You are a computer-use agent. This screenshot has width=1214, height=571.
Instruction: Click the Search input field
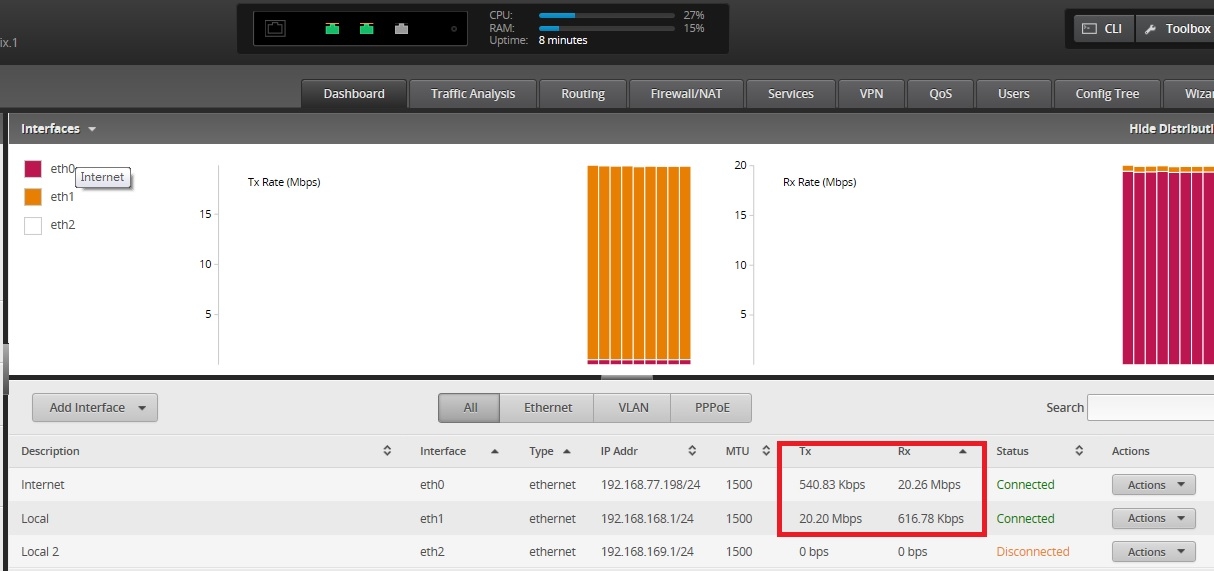pyautogui.click(x=1150, y=407)
